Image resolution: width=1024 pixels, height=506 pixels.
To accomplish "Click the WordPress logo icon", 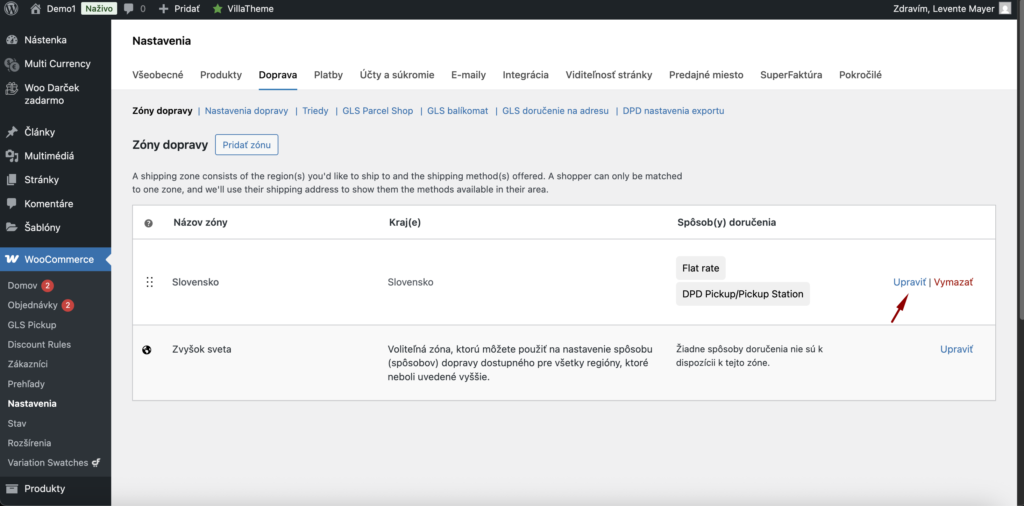I will pyautogui.click(x=11, y=9).
